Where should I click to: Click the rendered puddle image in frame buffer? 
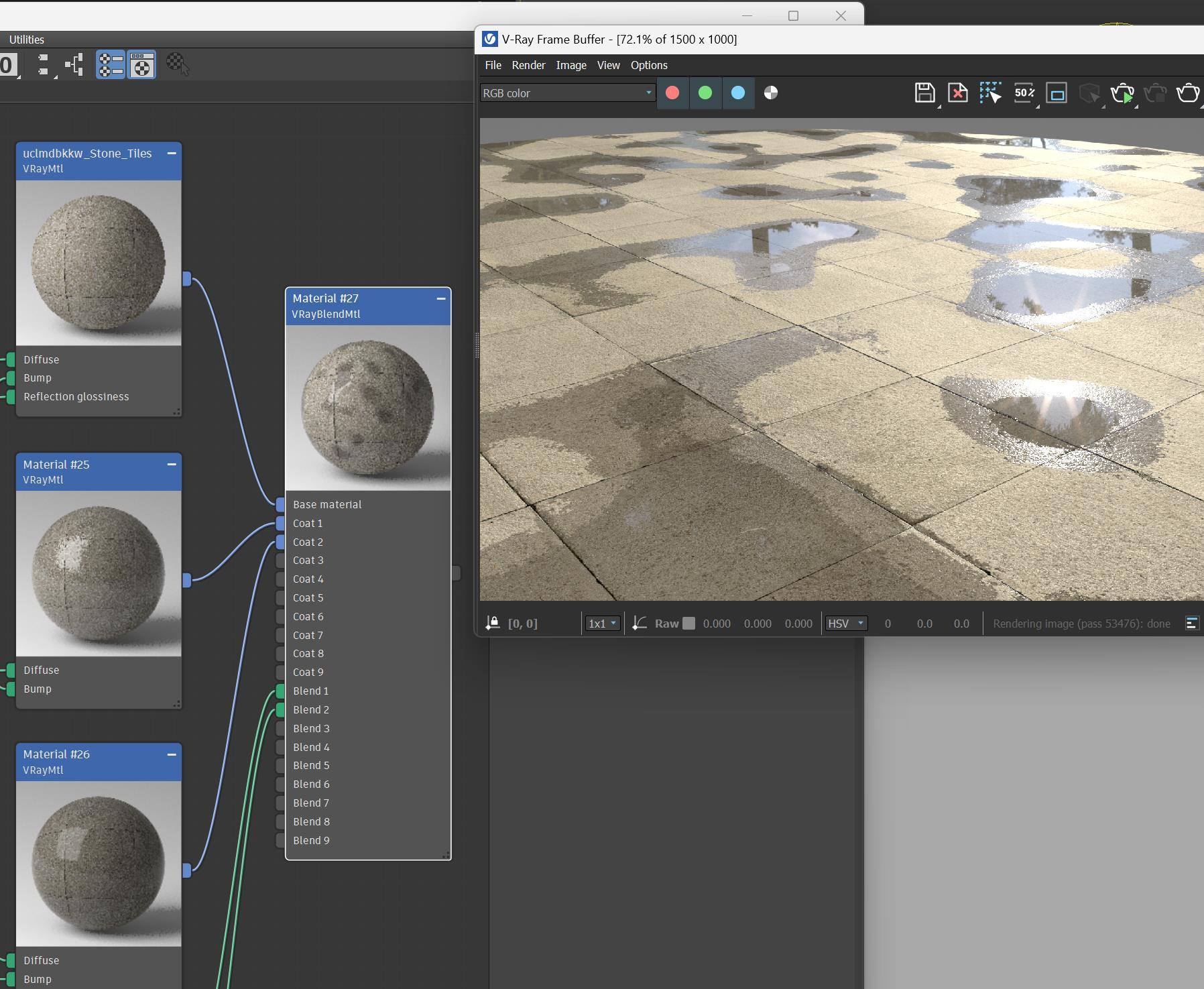point(841,359)
